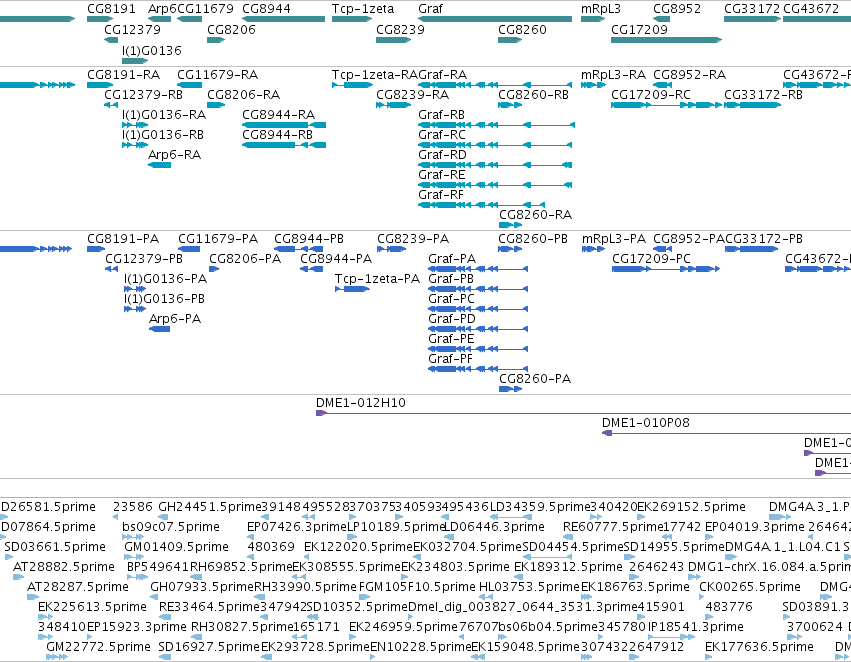Click the DME1-010P08 BAC clone label

[646, 423]
